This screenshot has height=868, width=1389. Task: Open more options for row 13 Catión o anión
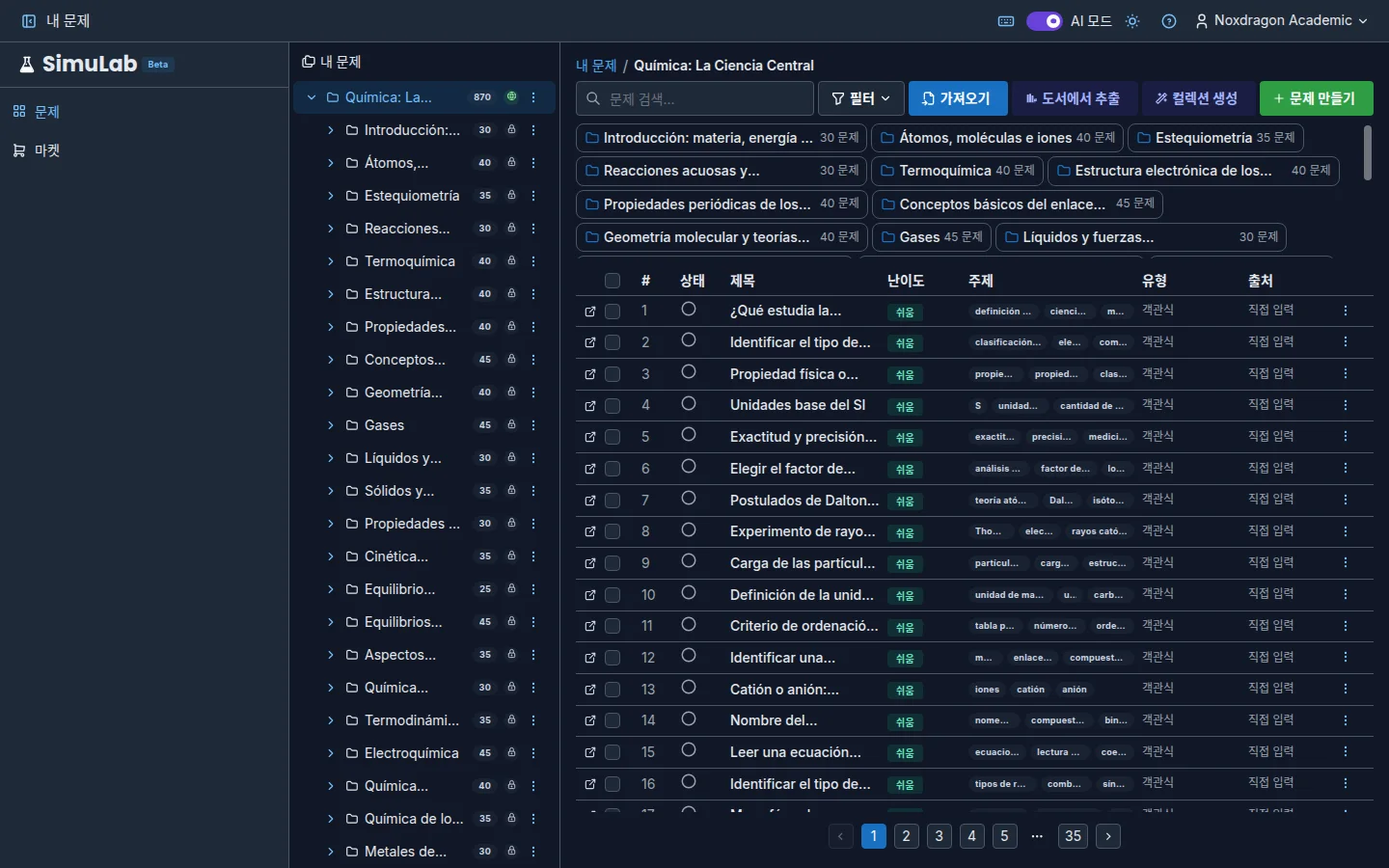point(1346,690)
